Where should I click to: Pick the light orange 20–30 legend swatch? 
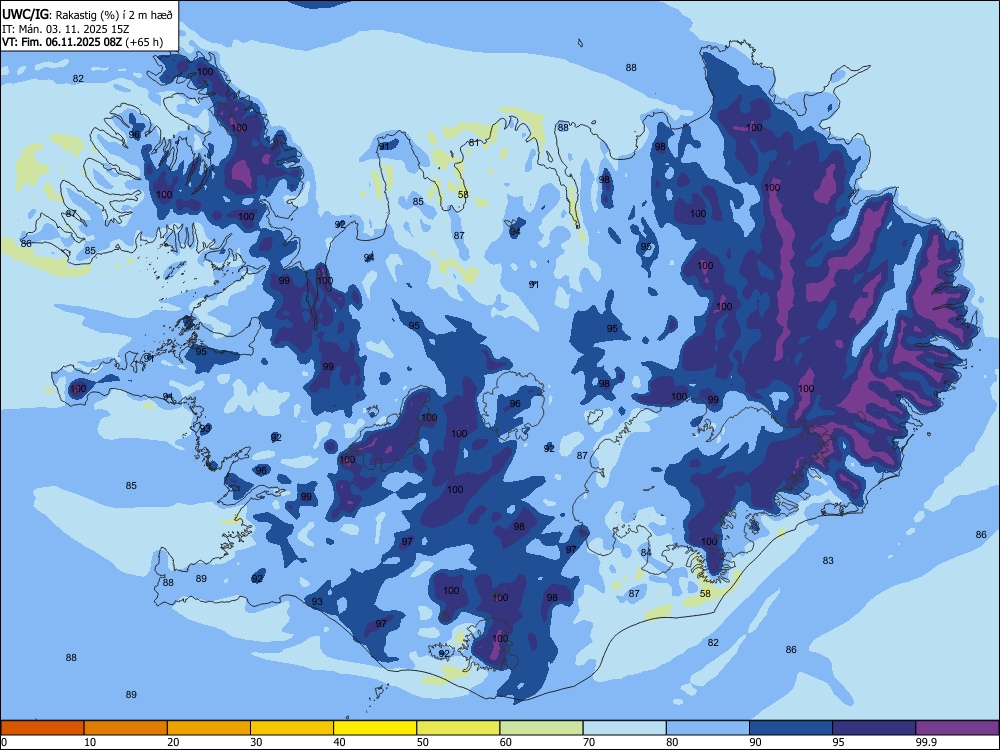209,728
